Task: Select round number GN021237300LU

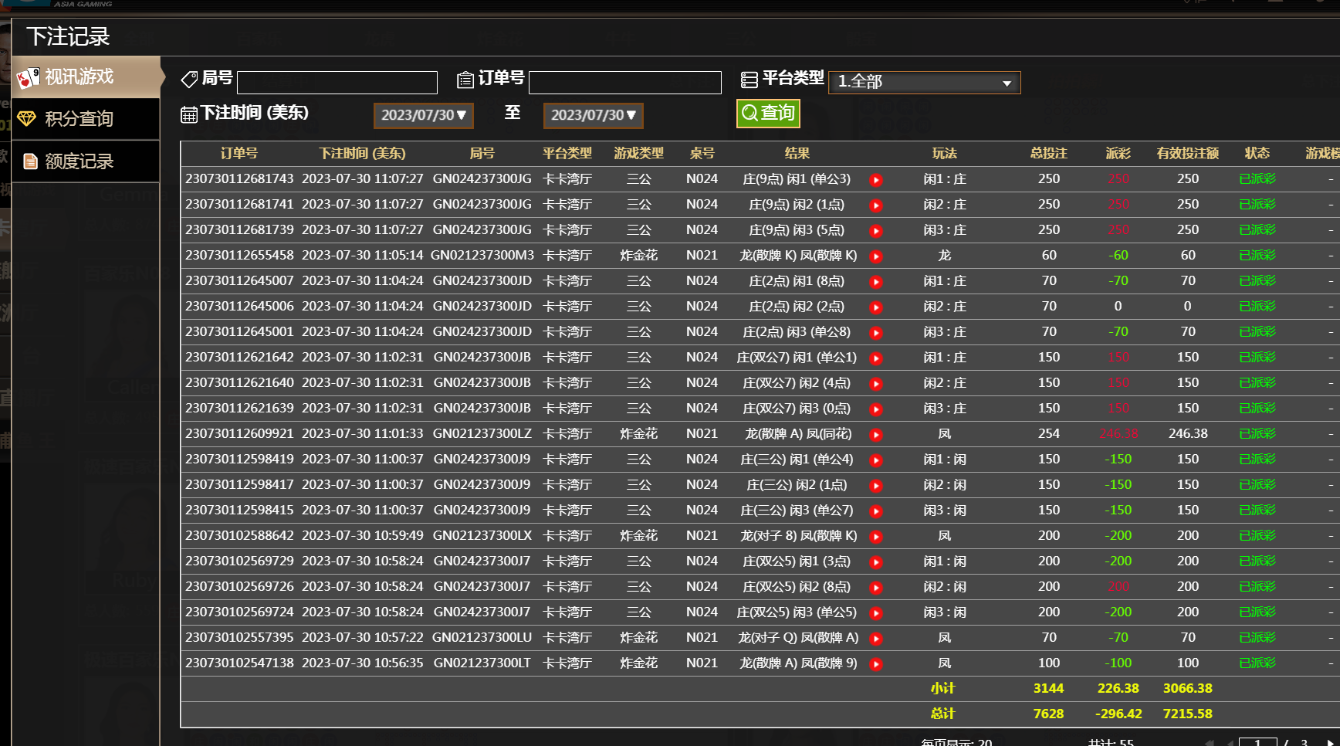Action: point(482,638)
